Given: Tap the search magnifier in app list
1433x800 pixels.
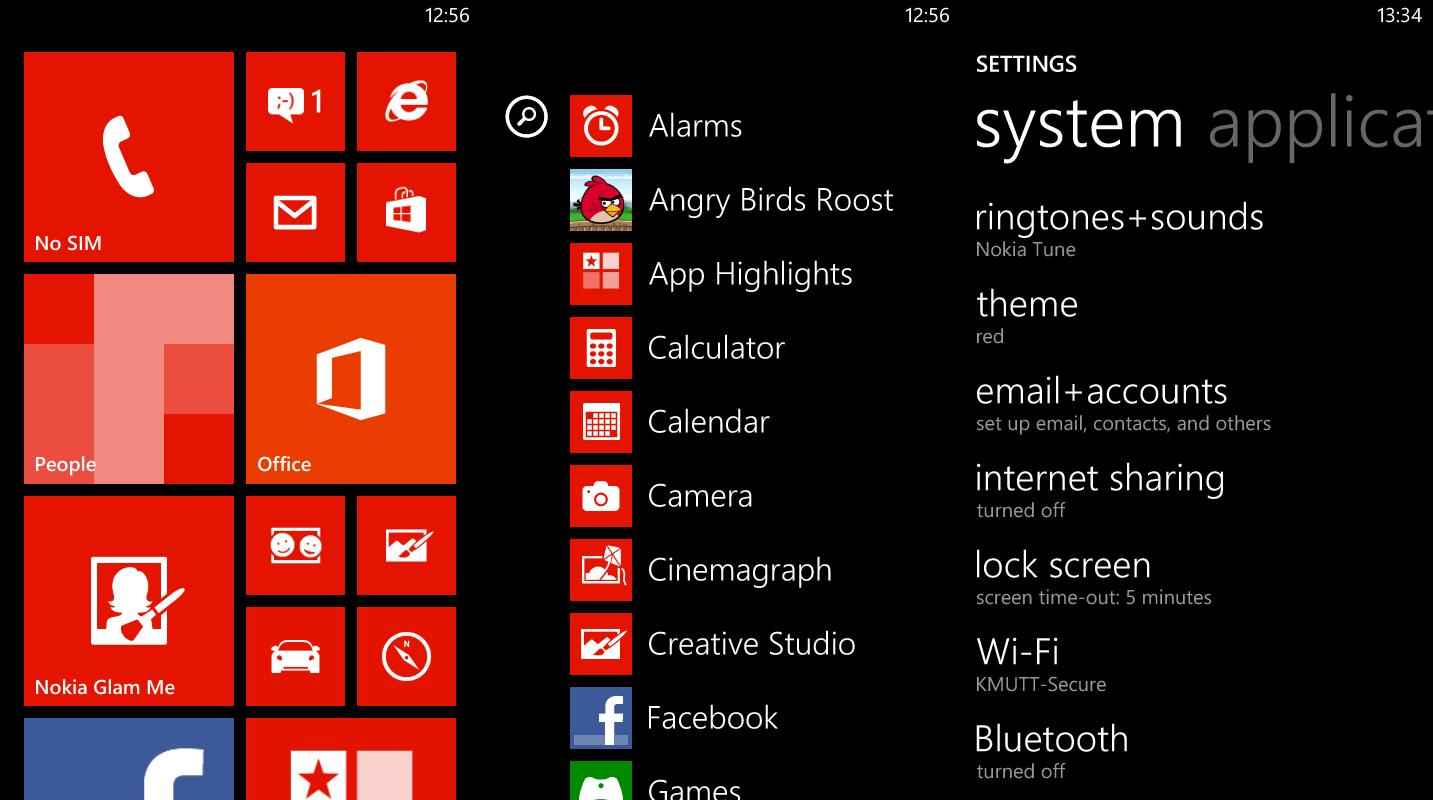Looking at the screenshot, I should [x=526, y=116].
